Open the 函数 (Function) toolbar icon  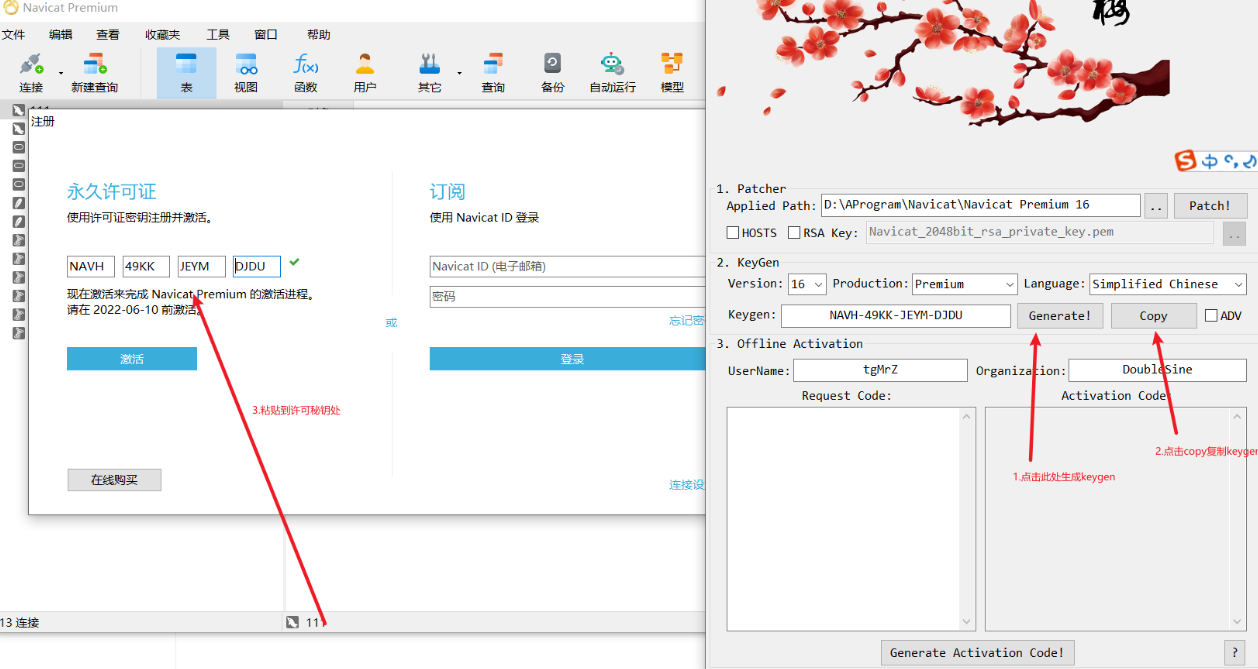(306, 72)
